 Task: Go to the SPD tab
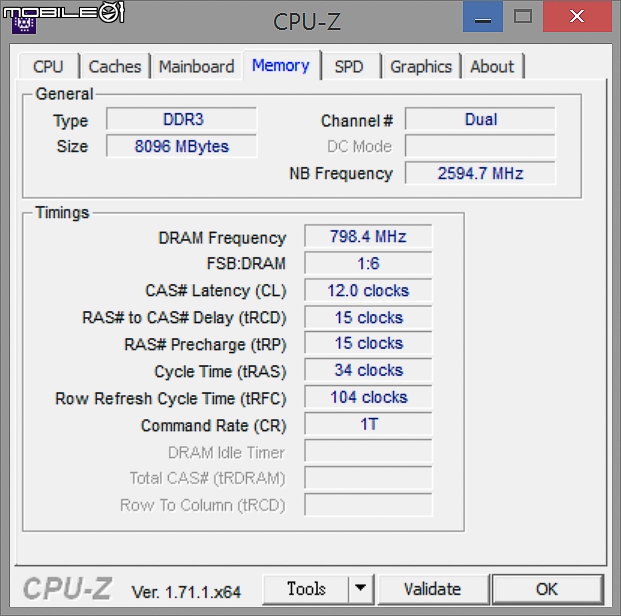coord(349,66)
